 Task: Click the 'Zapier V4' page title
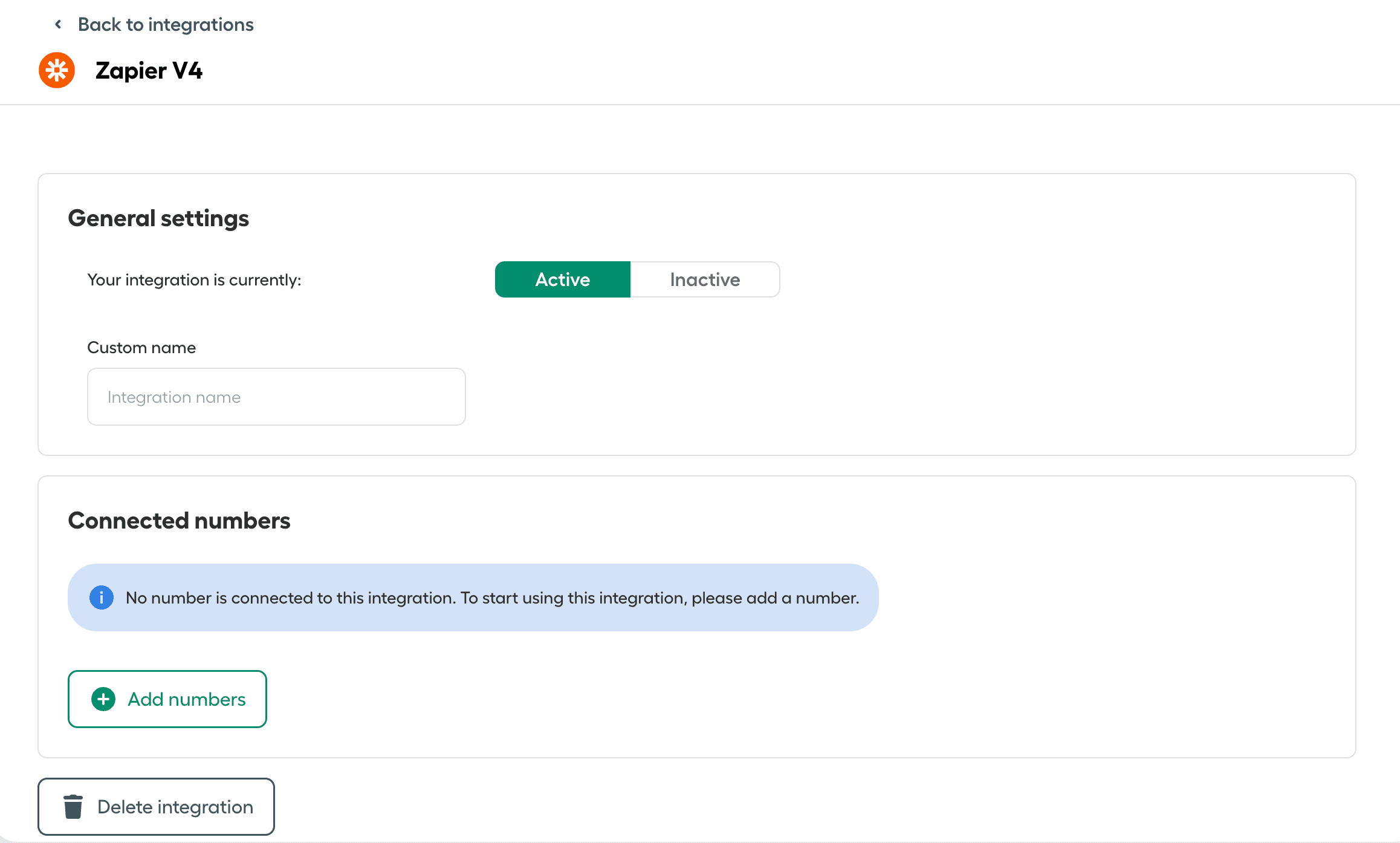(149, 71)
